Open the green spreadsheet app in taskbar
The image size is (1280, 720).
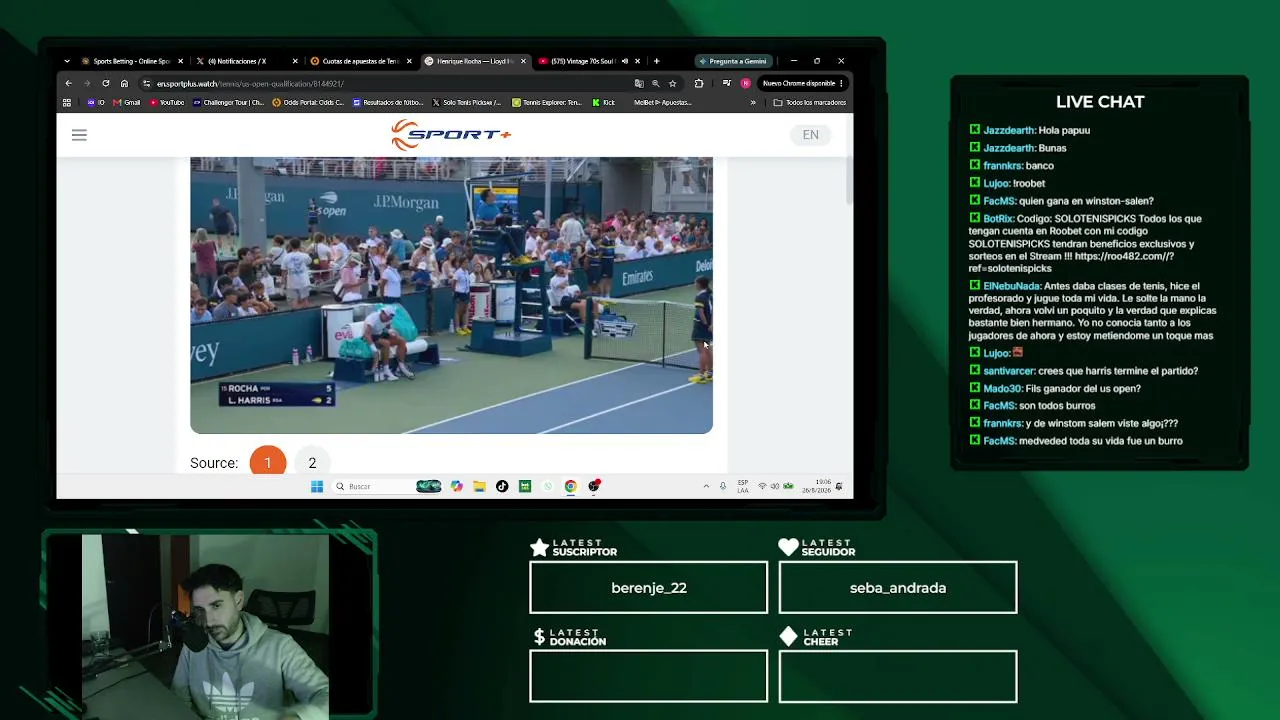tap(525, 486)
